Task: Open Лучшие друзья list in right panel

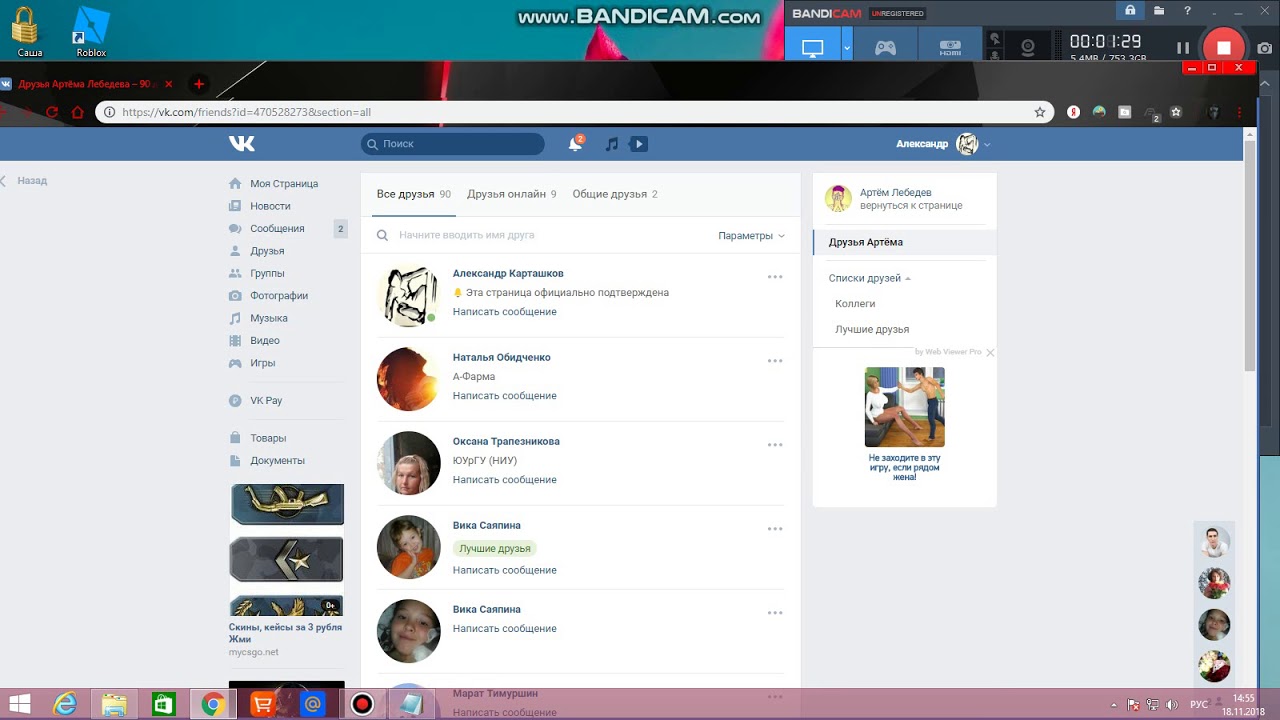Action: click(x=872, y=329)
